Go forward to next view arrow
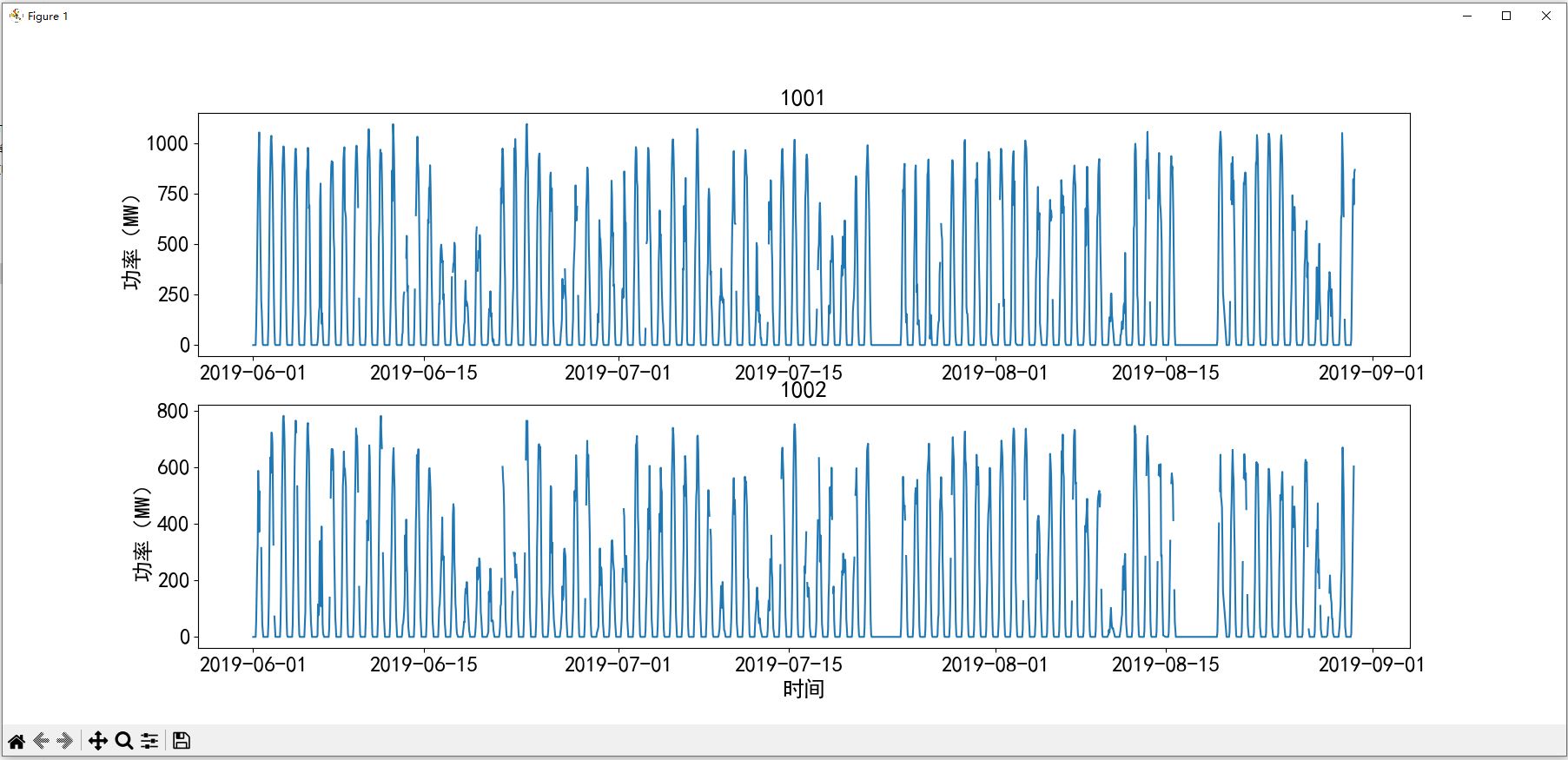The image size is (1568, 760). tap(65, 741)
